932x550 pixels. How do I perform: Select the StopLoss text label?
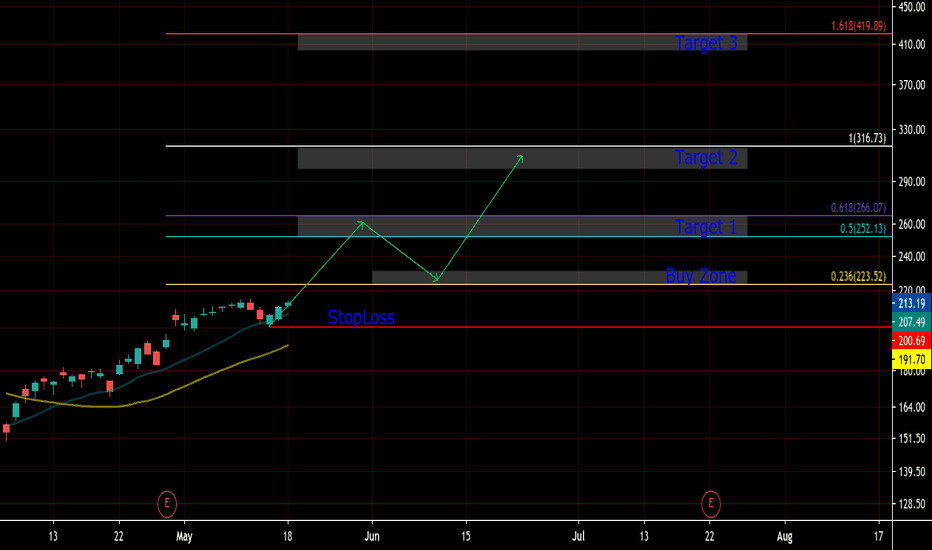(x=361, y=318)
